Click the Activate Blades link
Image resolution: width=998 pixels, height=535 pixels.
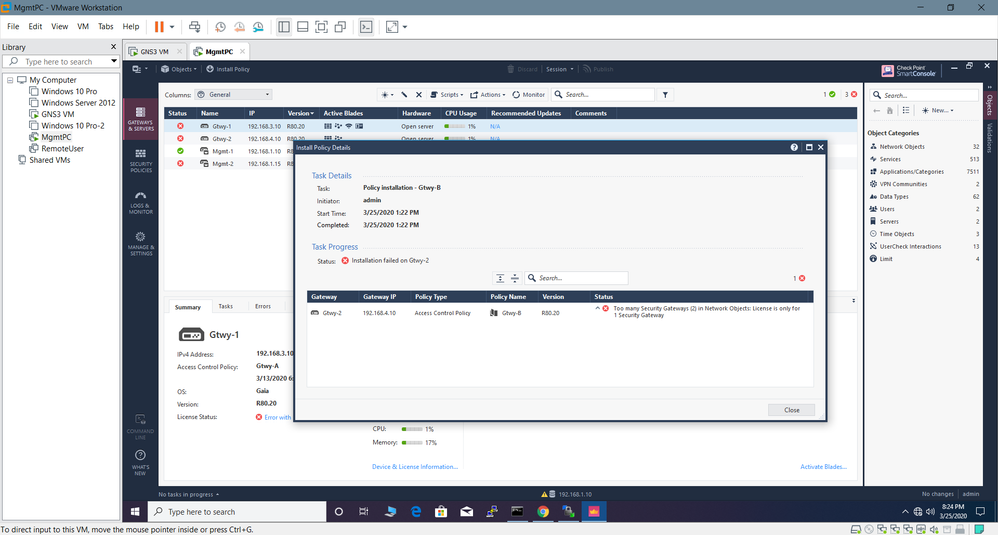(824, 467)
